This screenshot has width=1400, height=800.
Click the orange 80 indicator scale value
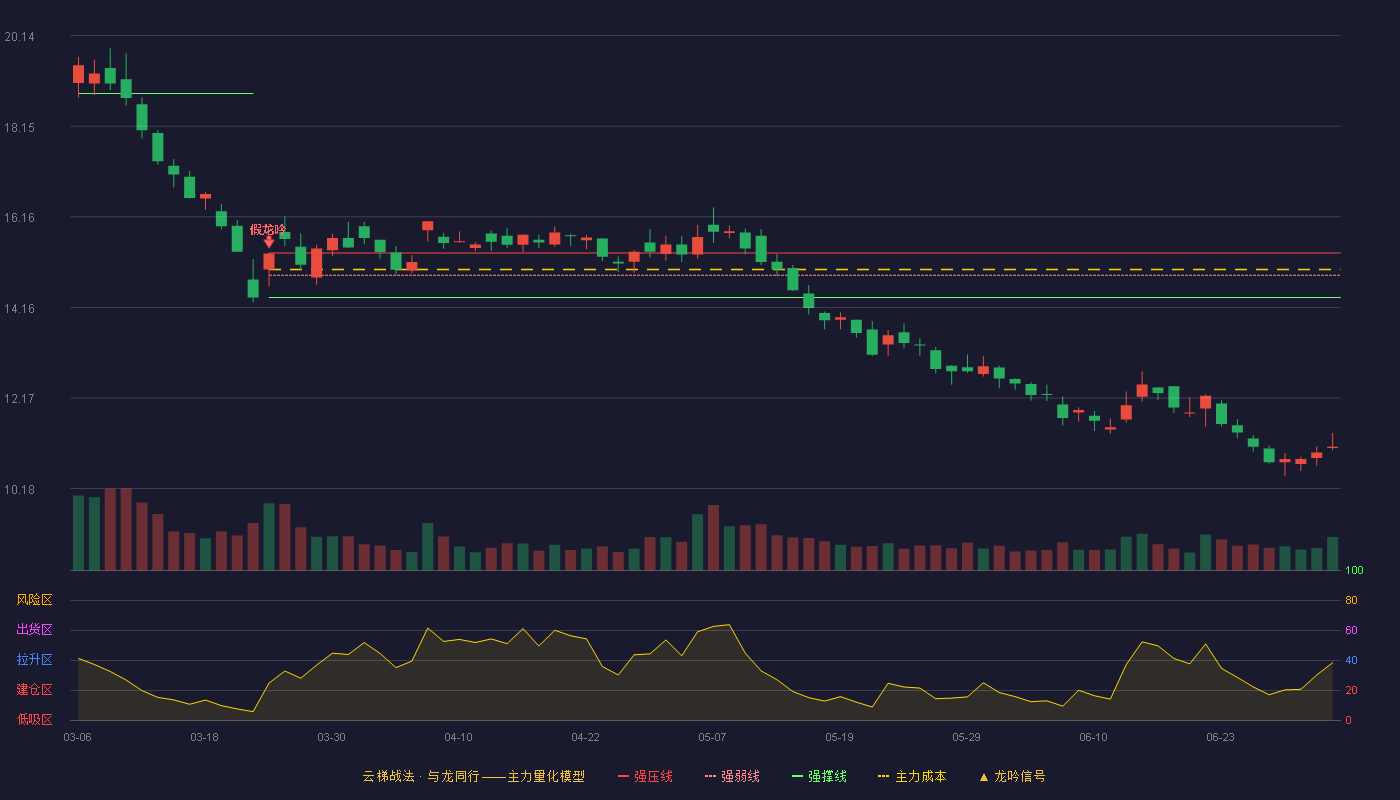1351,600
